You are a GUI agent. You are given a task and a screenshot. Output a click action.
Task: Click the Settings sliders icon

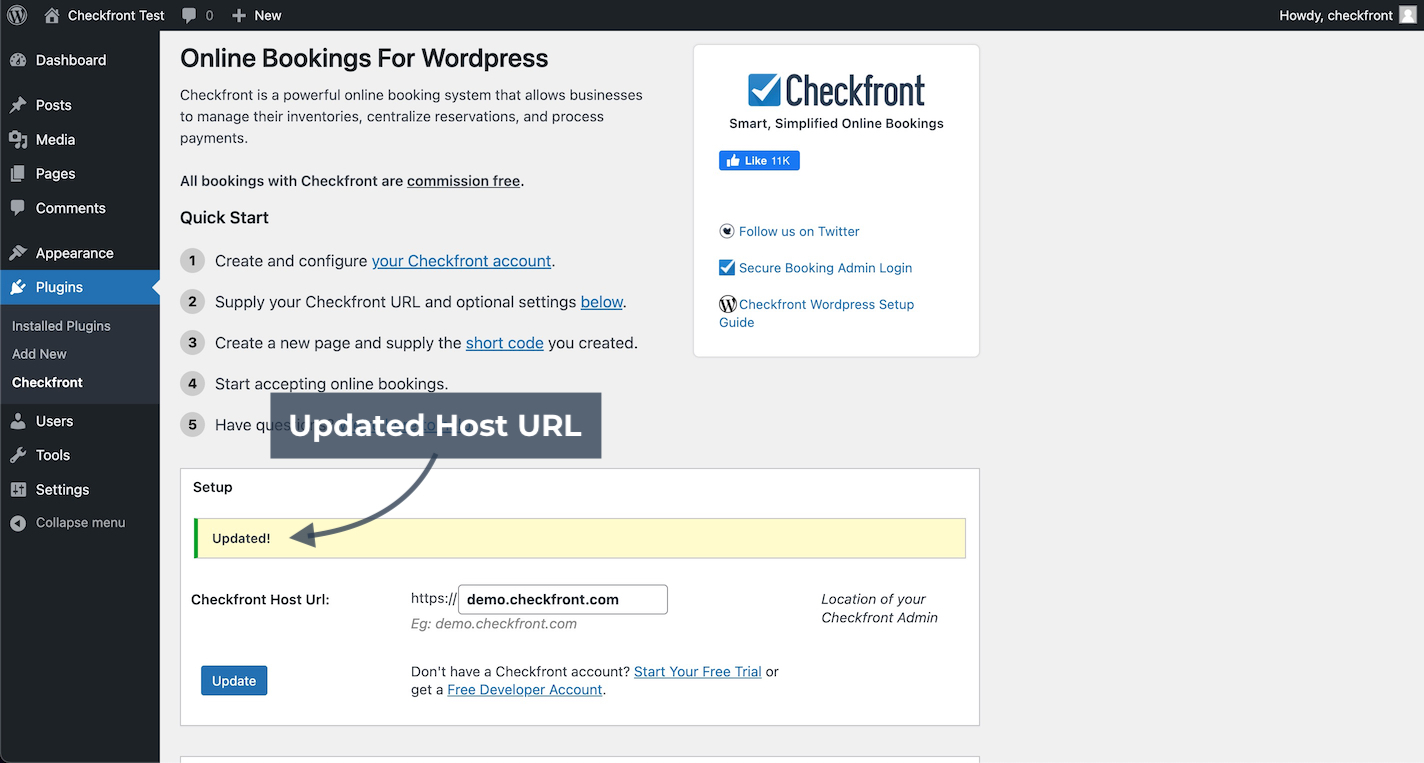pyautogui.click(x=18, y=489)
